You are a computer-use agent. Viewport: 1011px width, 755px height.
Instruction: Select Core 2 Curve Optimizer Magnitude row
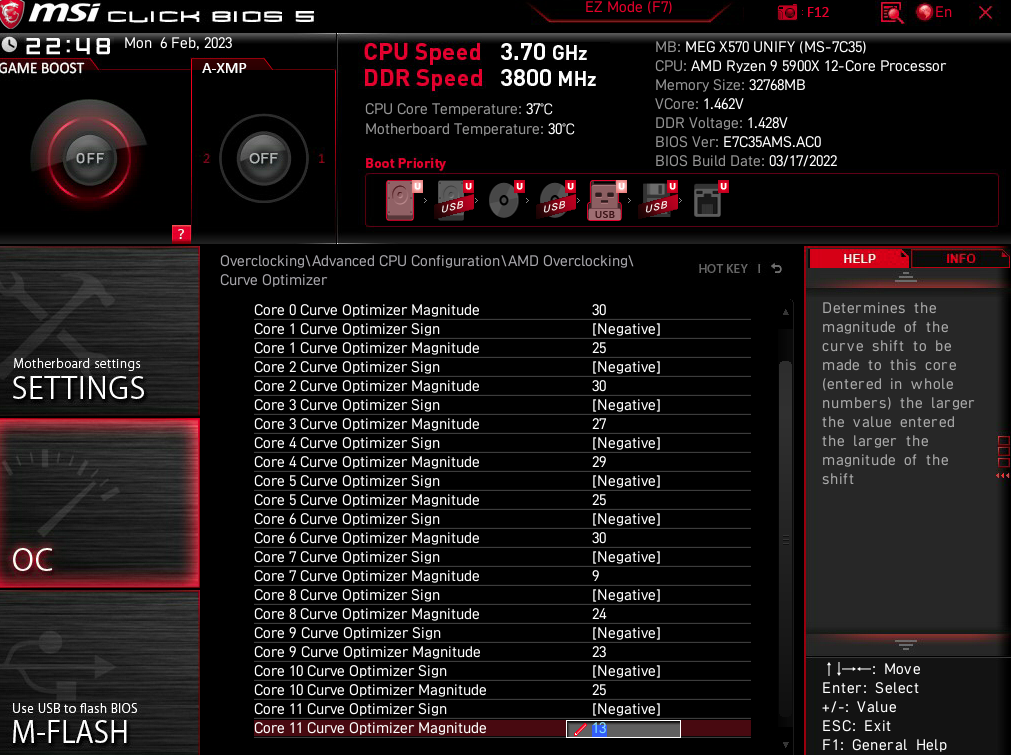[502, 386]
